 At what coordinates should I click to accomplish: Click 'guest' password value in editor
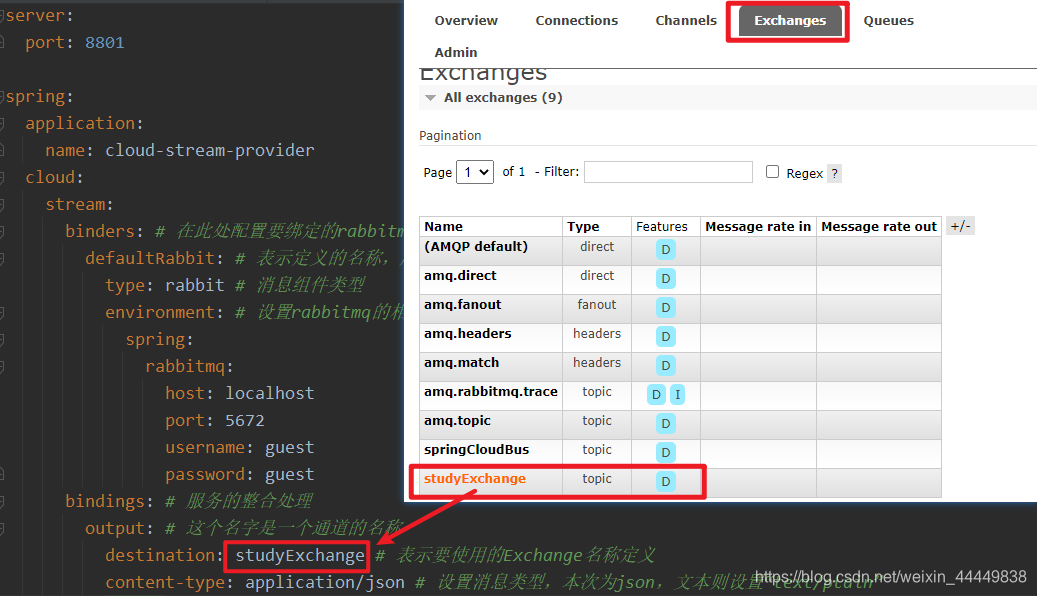click(290, 475)
